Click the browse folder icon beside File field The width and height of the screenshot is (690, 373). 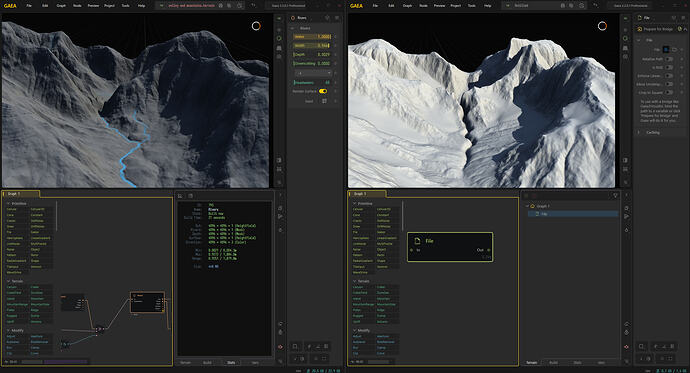[675, 50]
